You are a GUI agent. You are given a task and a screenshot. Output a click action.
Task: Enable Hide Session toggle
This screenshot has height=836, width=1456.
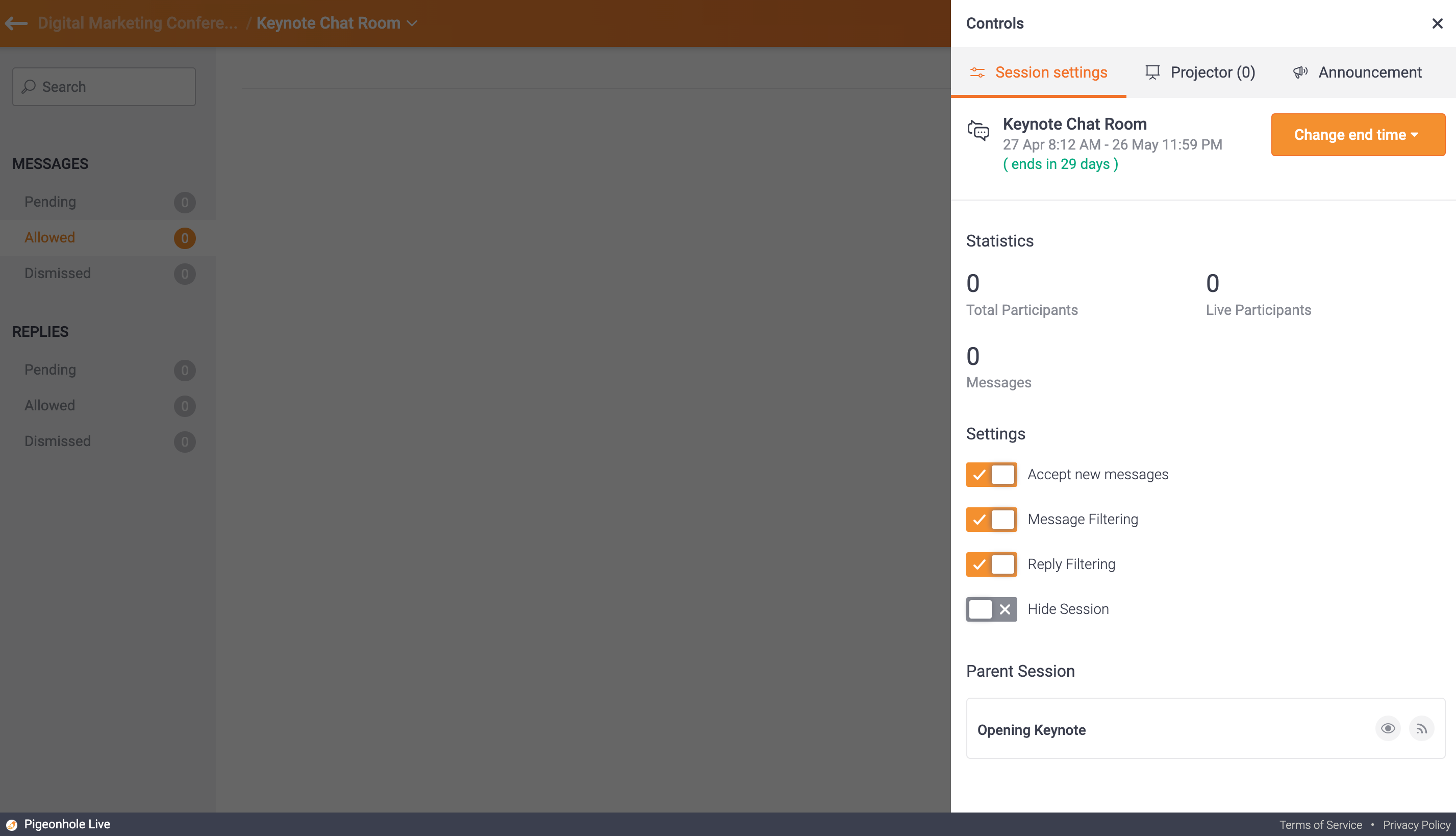pyautogui.click(x=991, y=609)
